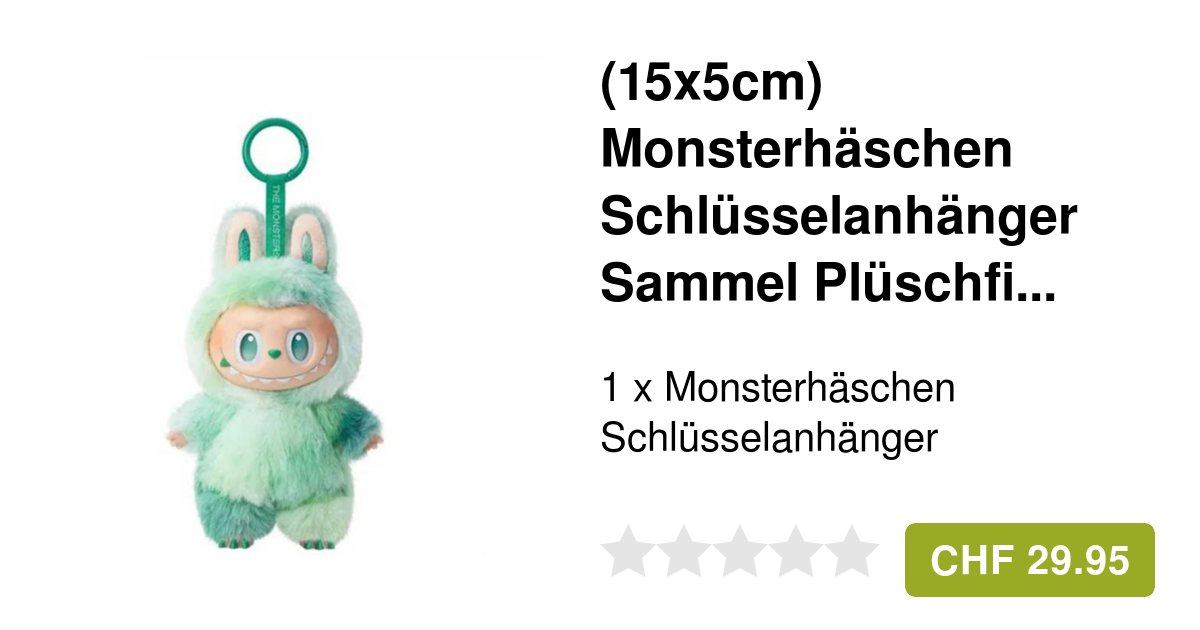Click the '1 x Monsterhäschen Schlüsselanhänger' description
The width and height of the screenshot is (1200, 630).
[x=778, y=413]
